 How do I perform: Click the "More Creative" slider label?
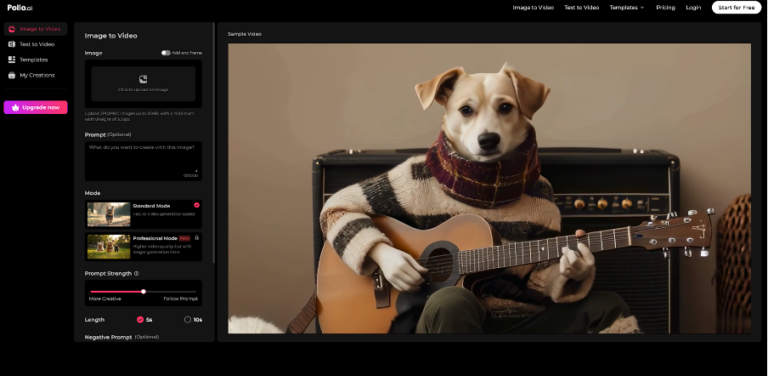click(x=105, y=299)
